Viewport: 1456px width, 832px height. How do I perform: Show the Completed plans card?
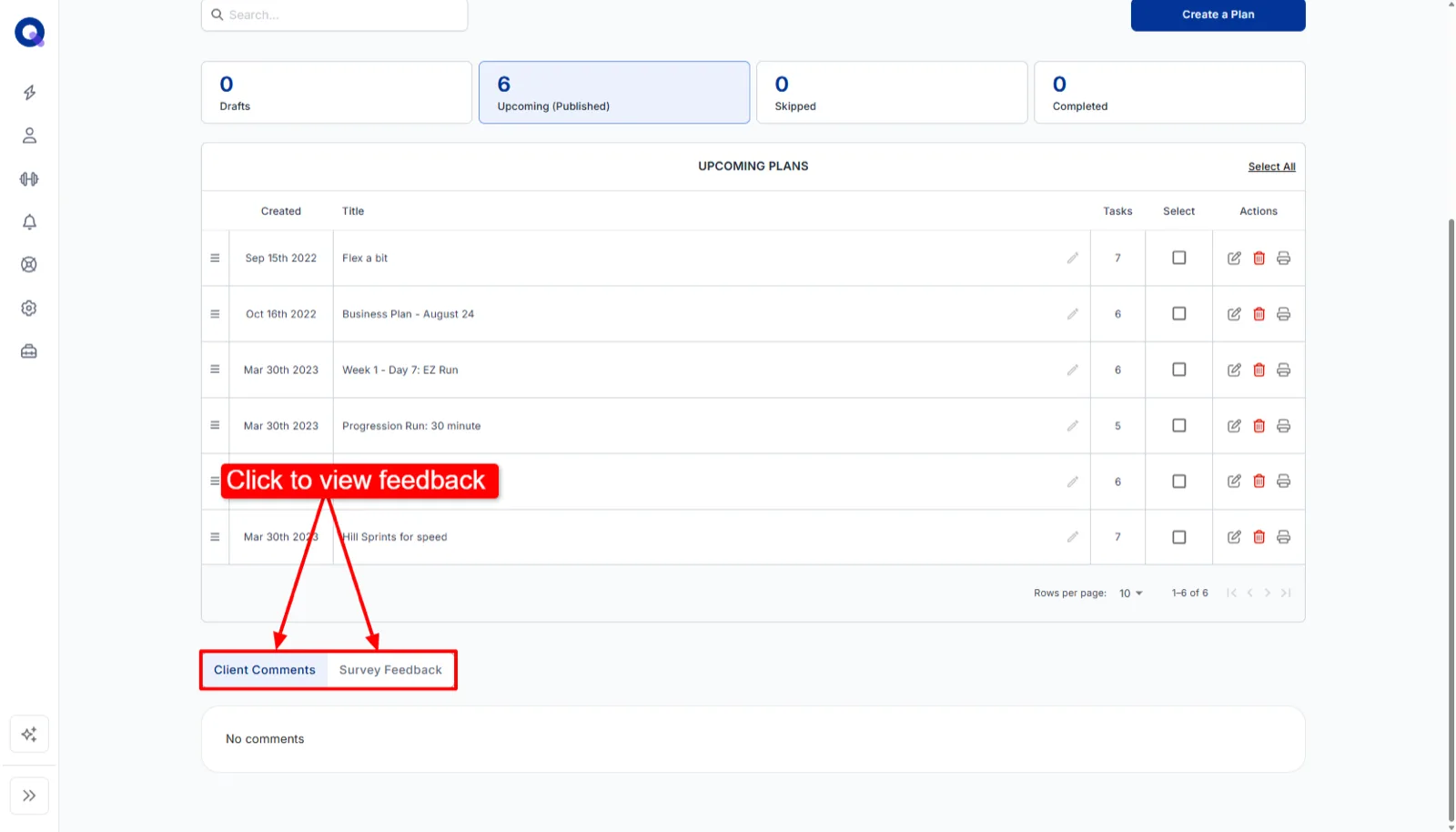point(1169,93)
